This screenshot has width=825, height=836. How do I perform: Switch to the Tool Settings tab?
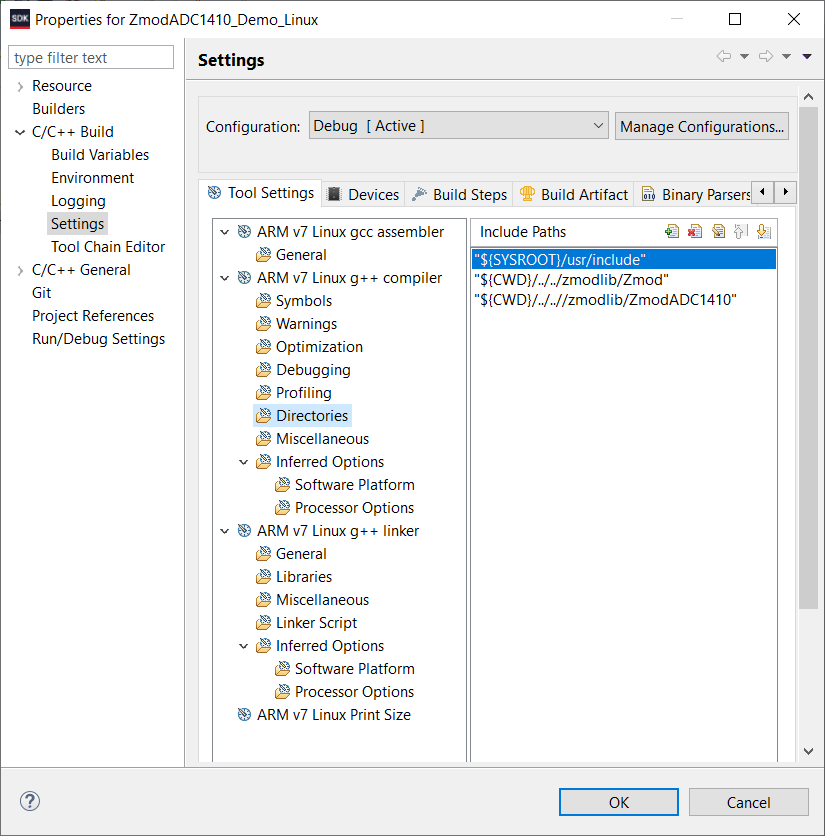click(x=261, y=193)
